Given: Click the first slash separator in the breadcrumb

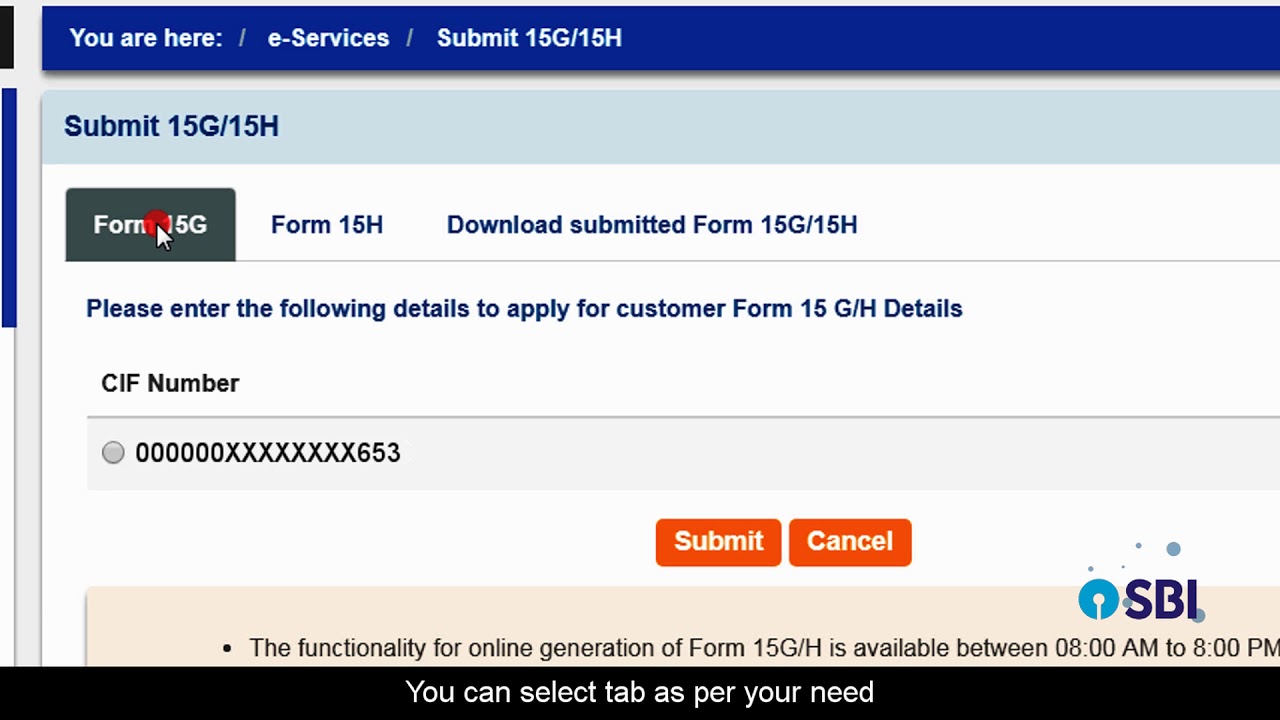Looking at the screenshot, I should [242, 38].
